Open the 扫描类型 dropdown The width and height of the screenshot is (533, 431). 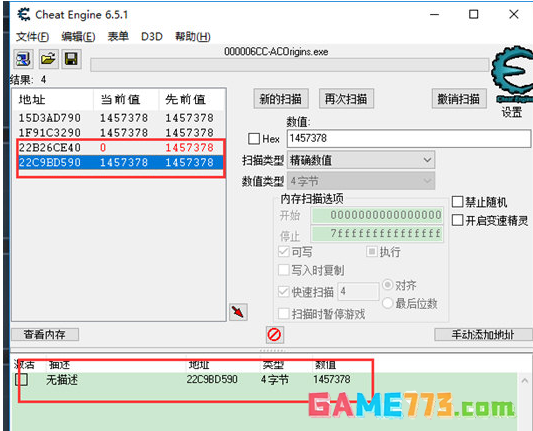(x=361, y=160)
